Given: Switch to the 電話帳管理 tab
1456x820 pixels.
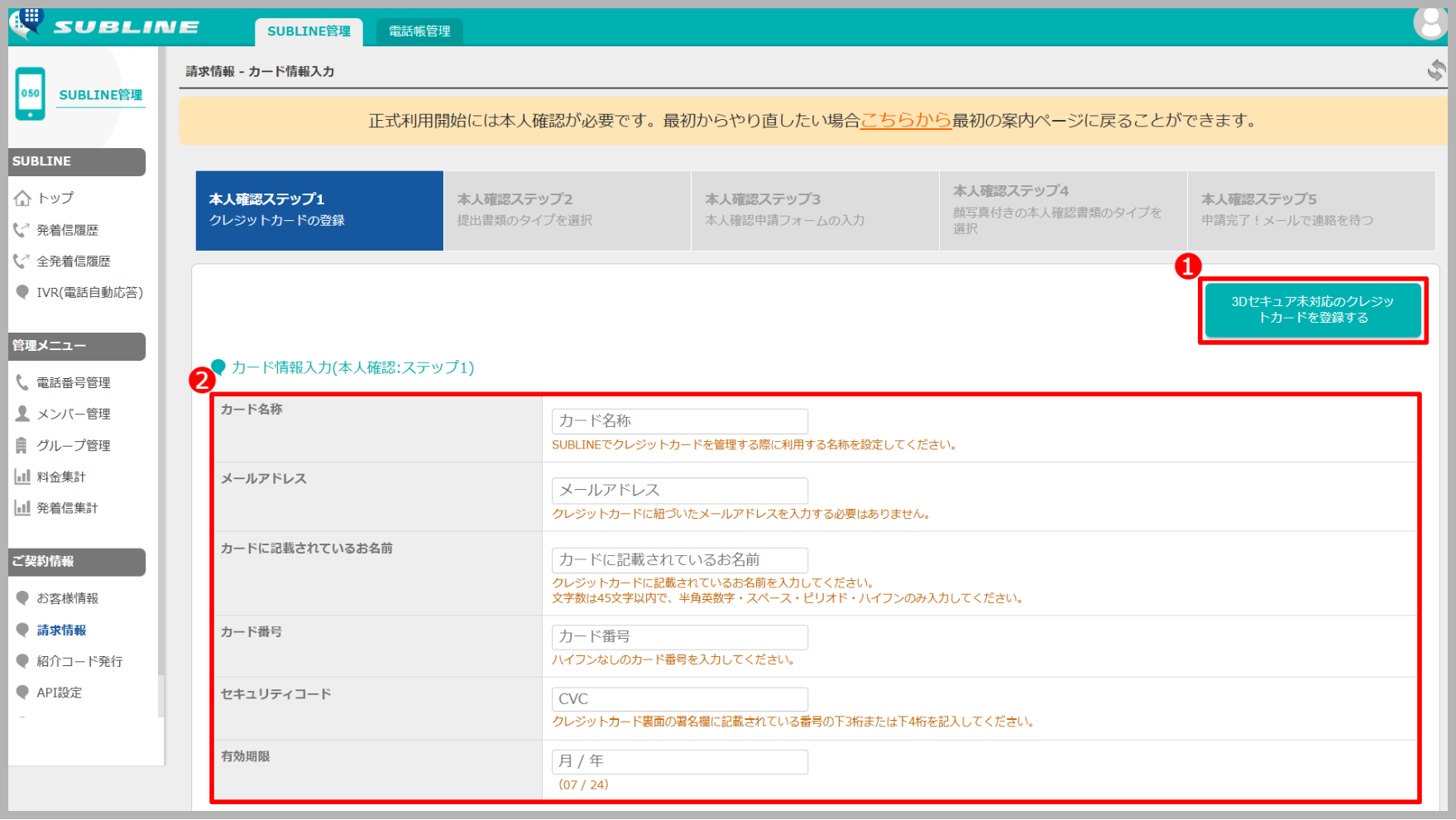Looking at the screenshot, I should (x=419, y=31).
